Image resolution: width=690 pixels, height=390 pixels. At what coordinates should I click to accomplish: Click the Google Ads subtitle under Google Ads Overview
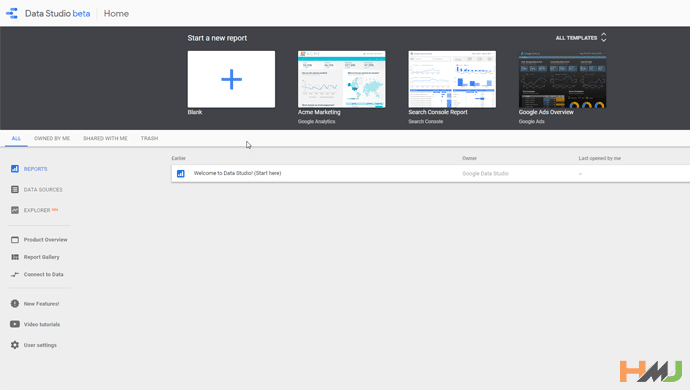(x=532, y=121)
